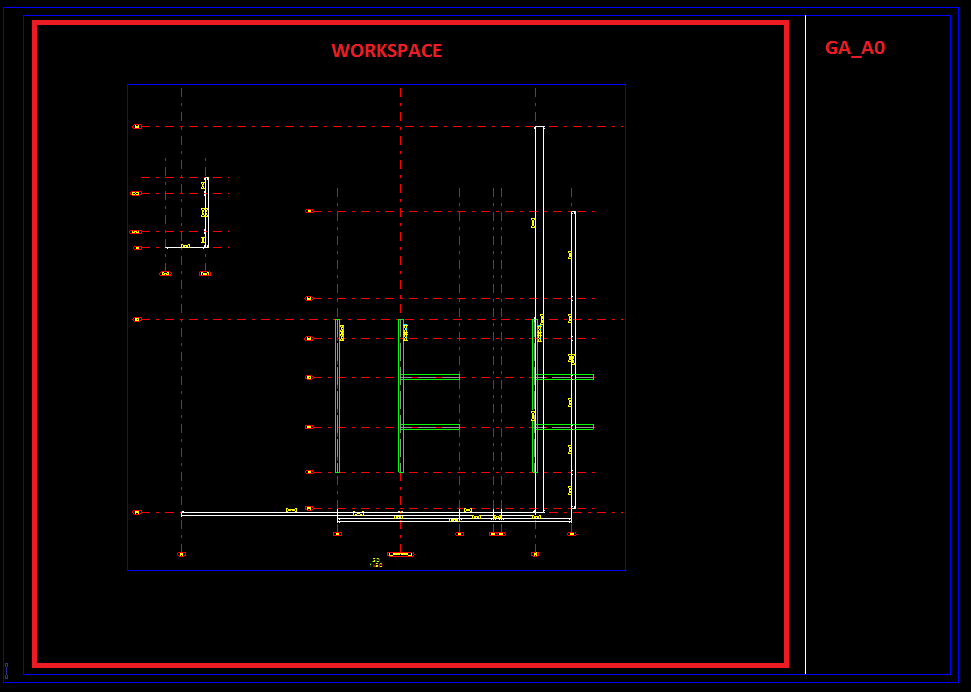Click the WORKSPACE title label
971x692 pixels.
[x=386, y=51]
